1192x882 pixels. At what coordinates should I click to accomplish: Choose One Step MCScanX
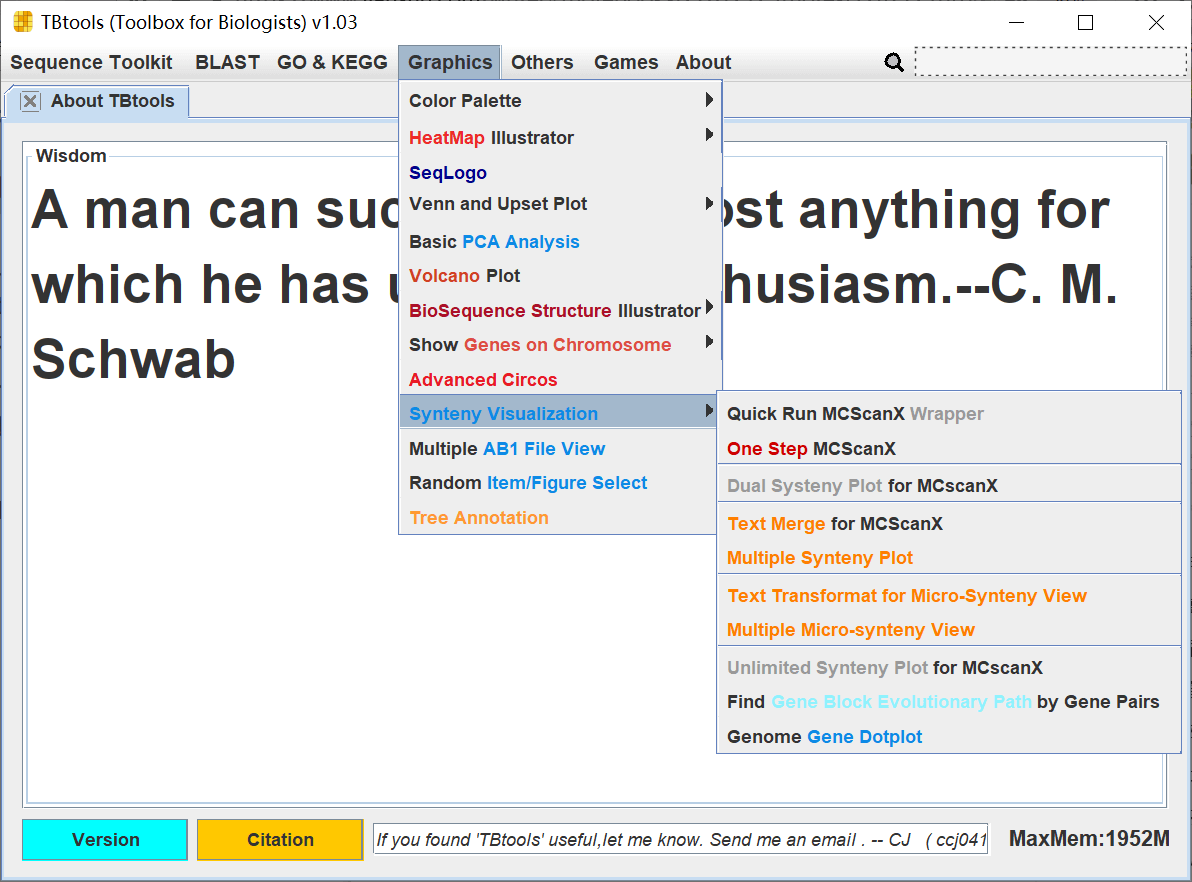coord(949,449)
